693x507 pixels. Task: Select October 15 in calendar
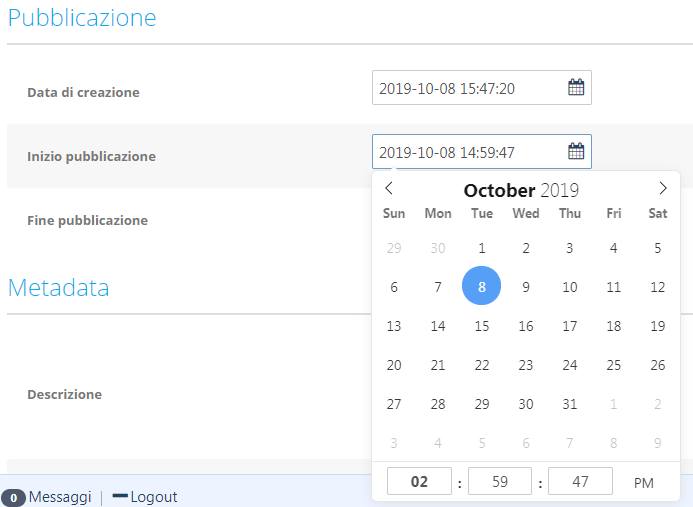click(482, 326)
